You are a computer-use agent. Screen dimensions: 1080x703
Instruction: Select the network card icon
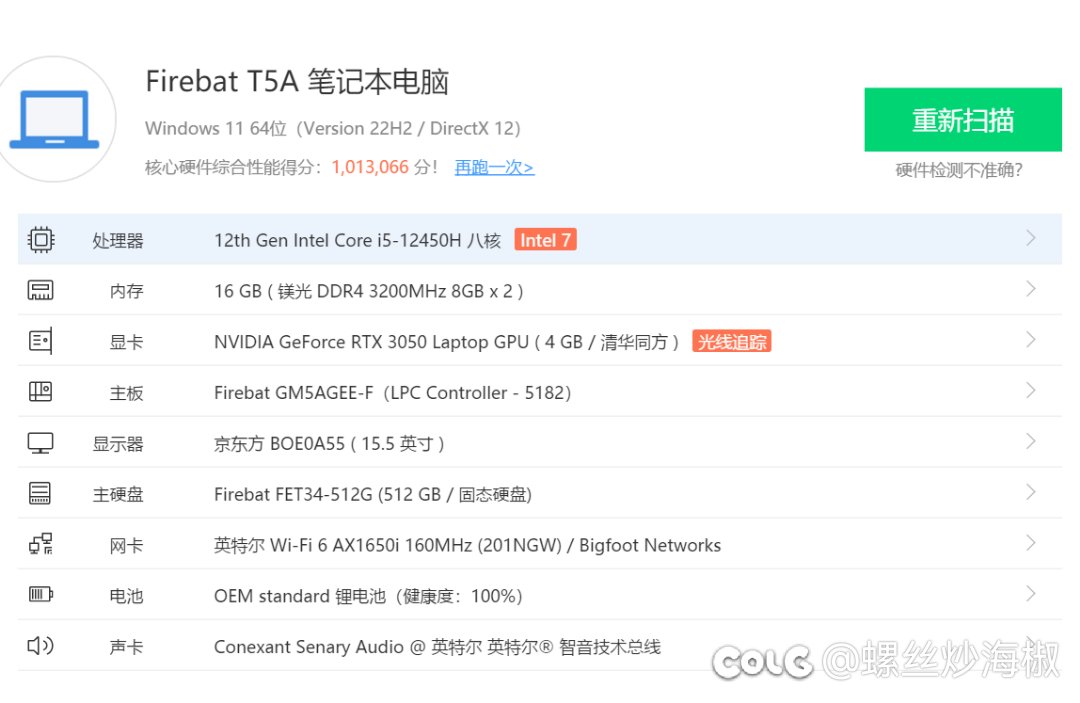(x=40, y=544)
